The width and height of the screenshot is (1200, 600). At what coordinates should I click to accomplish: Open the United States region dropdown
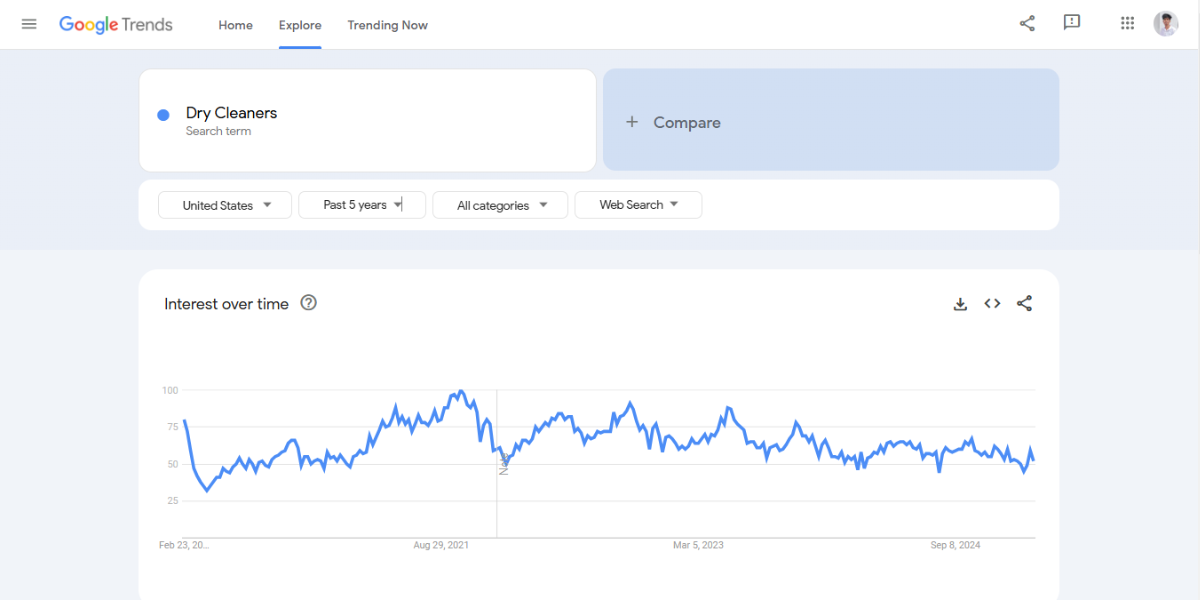click(225, 205)
